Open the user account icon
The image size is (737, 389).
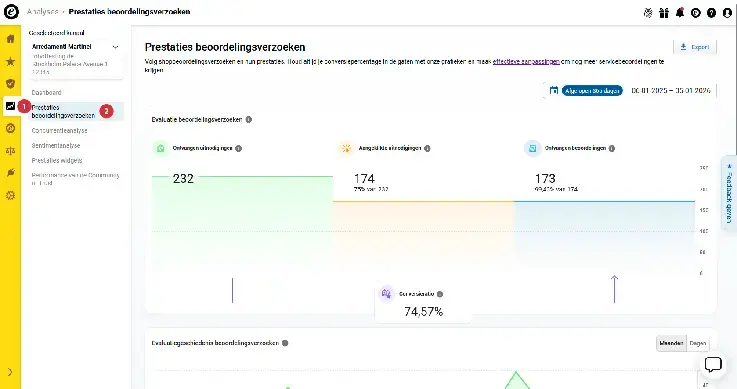click(727, 13)
